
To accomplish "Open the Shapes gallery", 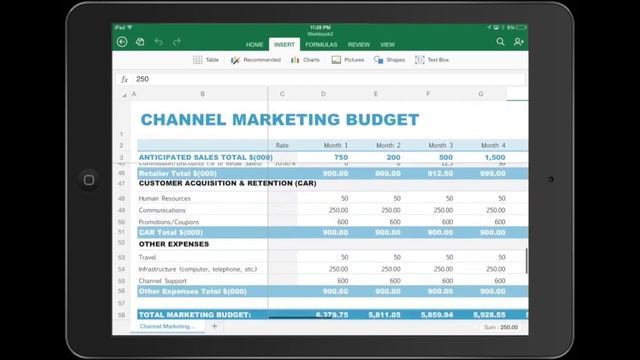I will click(389, 60).
